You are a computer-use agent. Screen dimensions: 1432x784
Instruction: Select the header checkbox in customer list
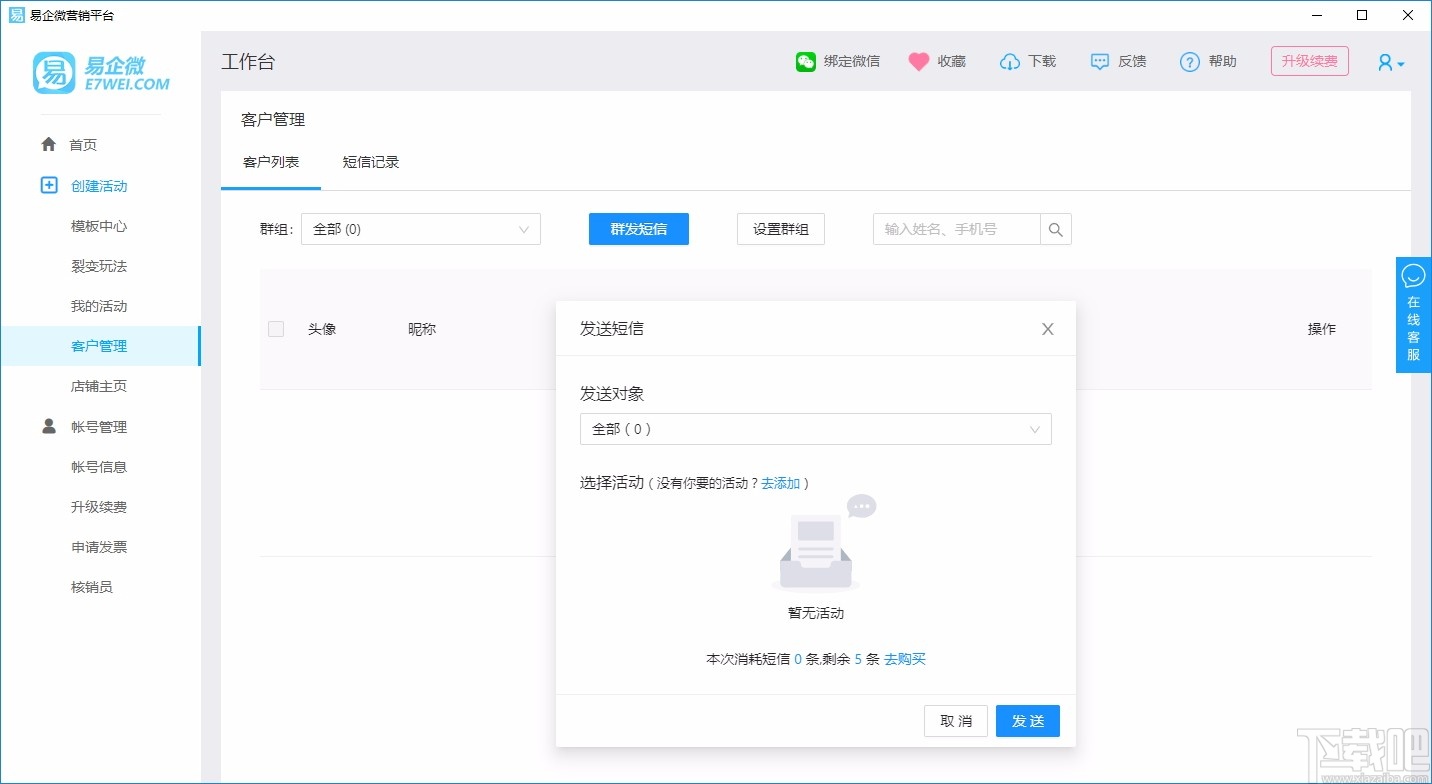[x=276, y=328]
